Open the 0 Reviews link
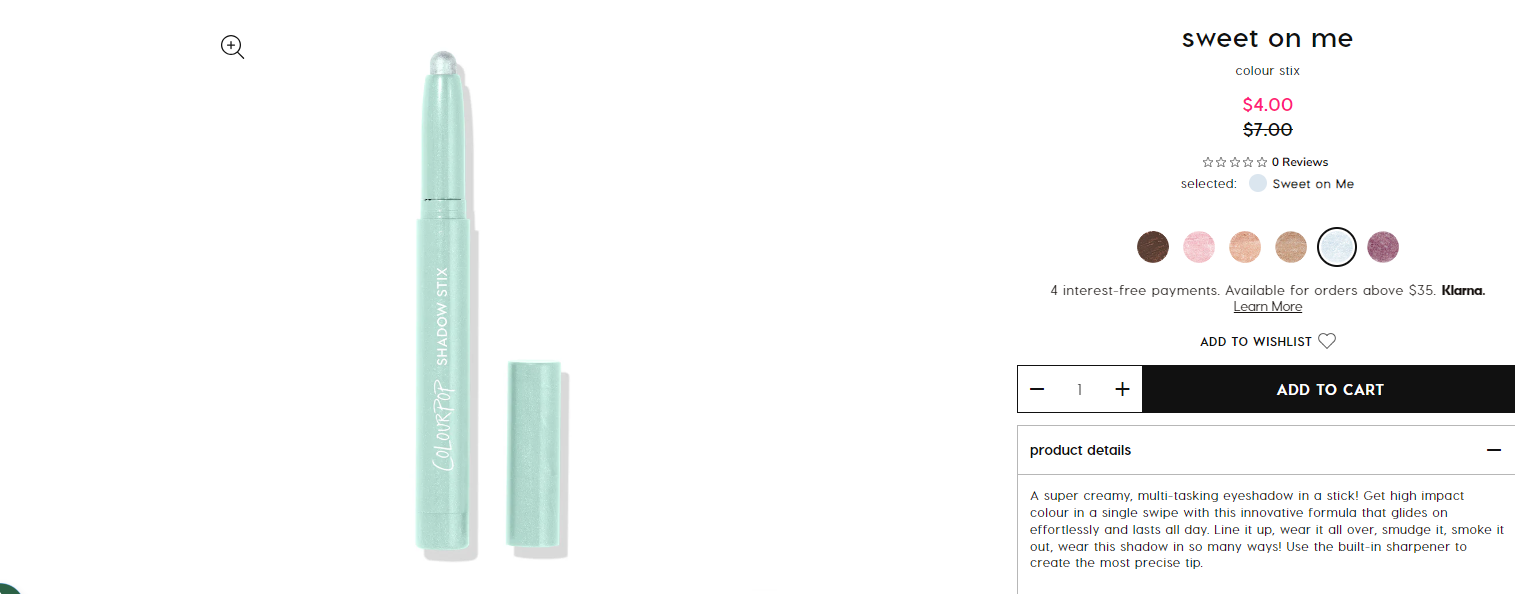This screenshot has width=1515, height=594. [x=1300, y=162]
